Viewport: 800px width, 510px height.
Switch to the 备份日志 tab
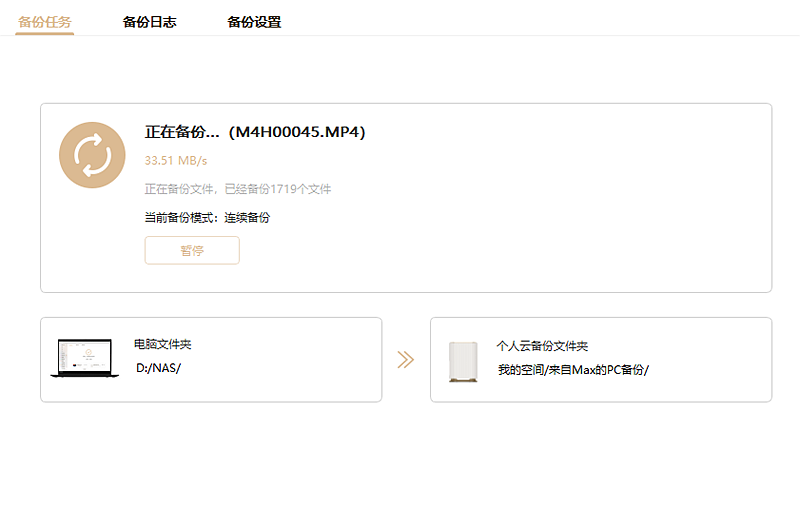click(x=149, y=22)
